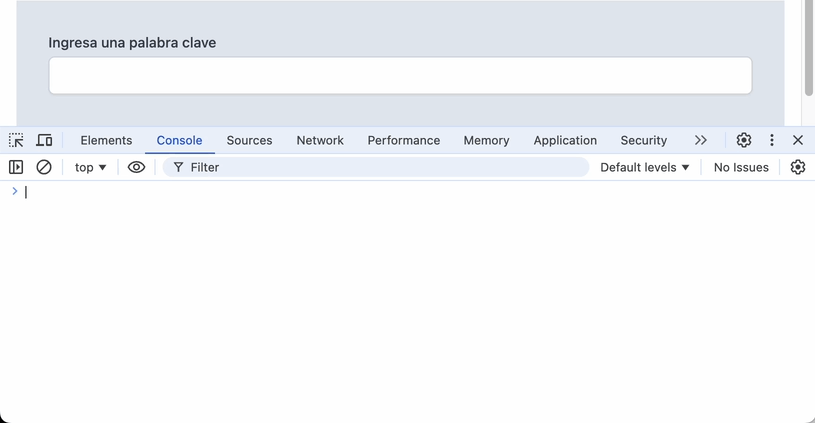Image resolution: width=815 pixels, height=423 pixels.
Task: Click the palabra clave text field
Action: coord(400,76)
